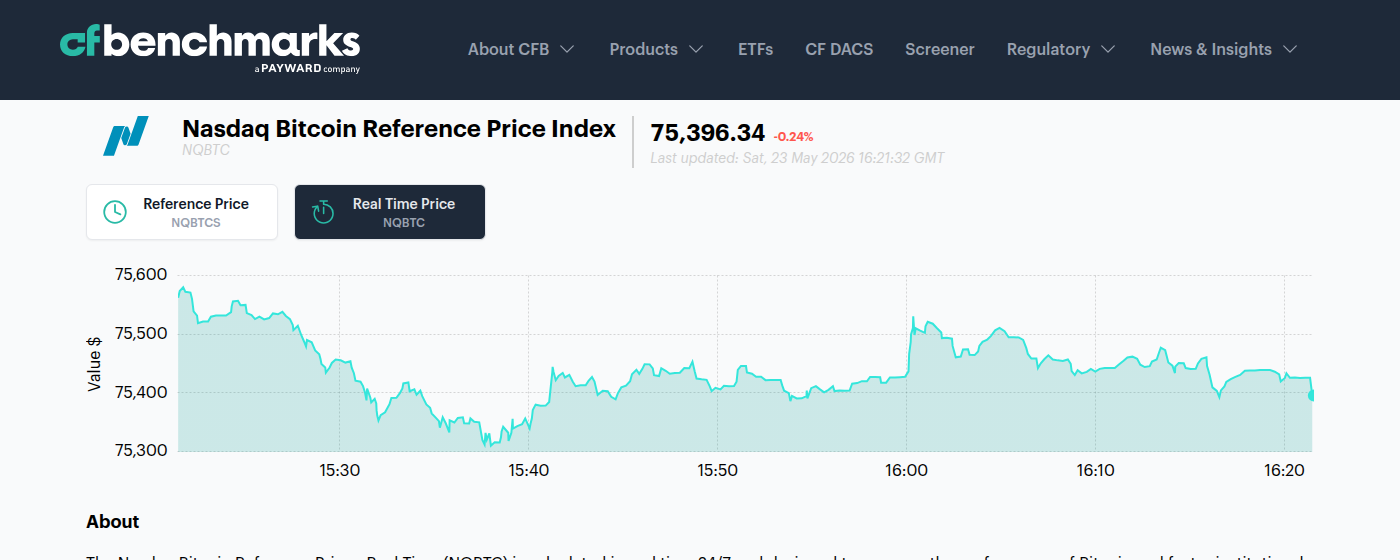
Task: Click the Nasdaq Bitcoin Reference Price Index title
Action: [399, 129]
